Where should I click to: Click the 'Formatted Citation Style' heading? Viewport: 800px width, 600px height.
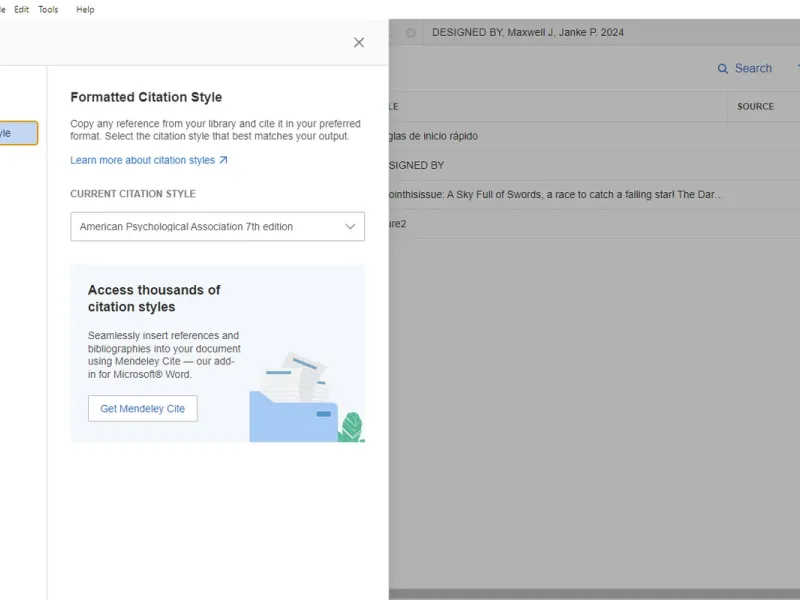146,97
